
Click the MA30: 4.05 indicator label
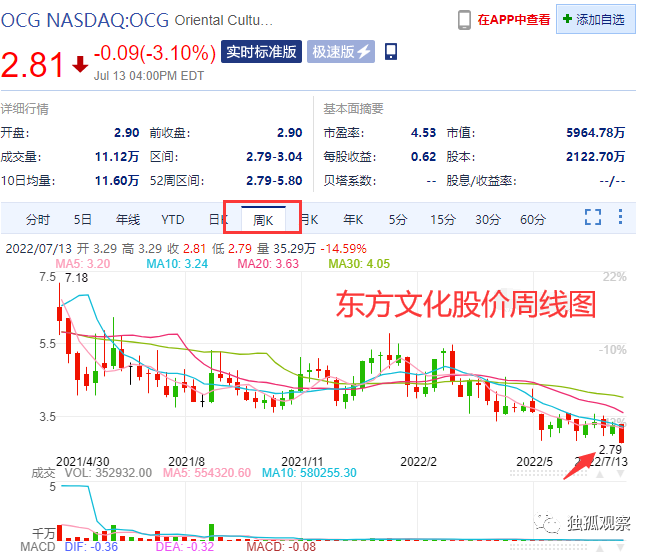359,264
